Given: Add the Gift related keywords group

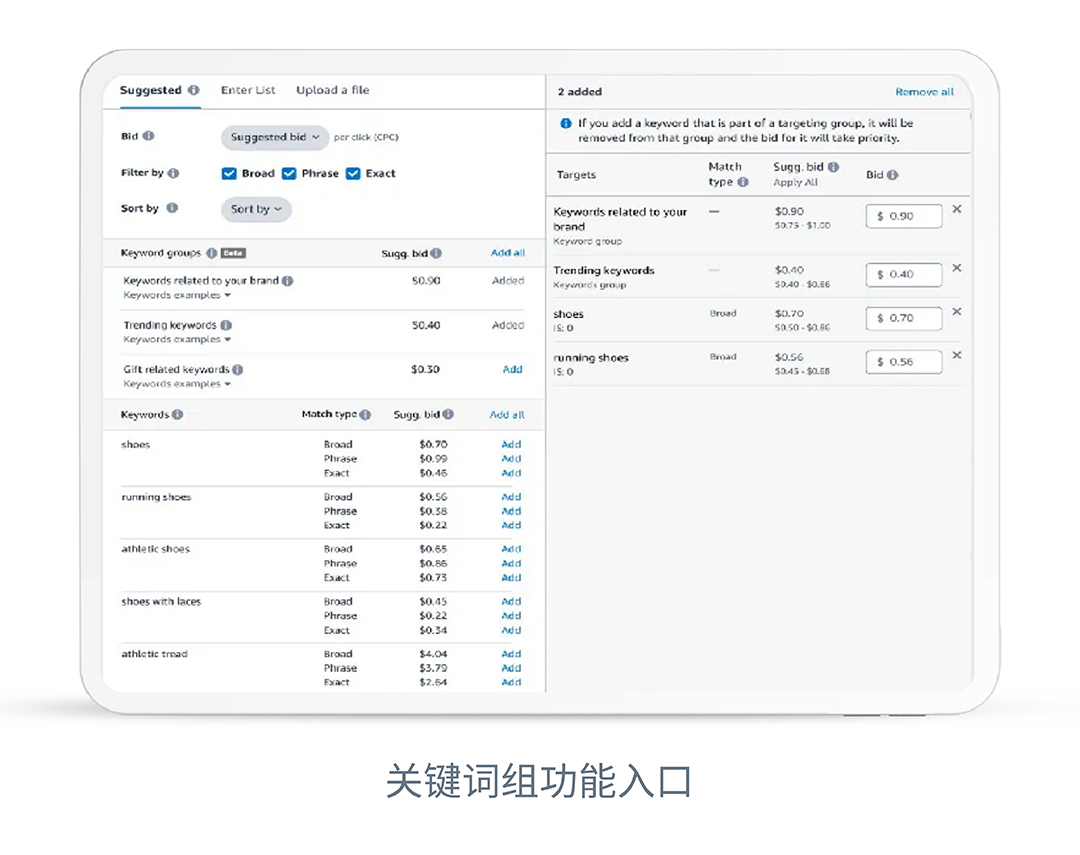Looking at the screenshot, I should coord(512,369).
